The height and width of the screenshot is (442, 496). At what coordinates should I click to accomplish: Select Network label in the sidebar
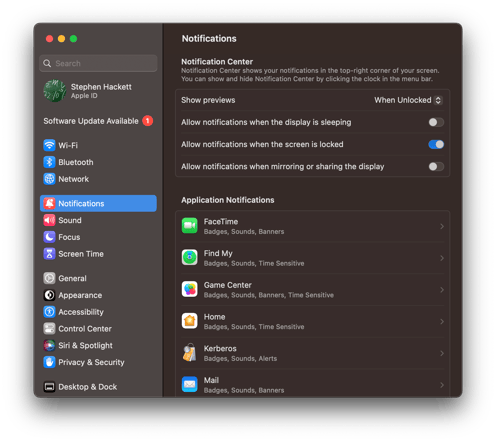(x=74, y=179)
